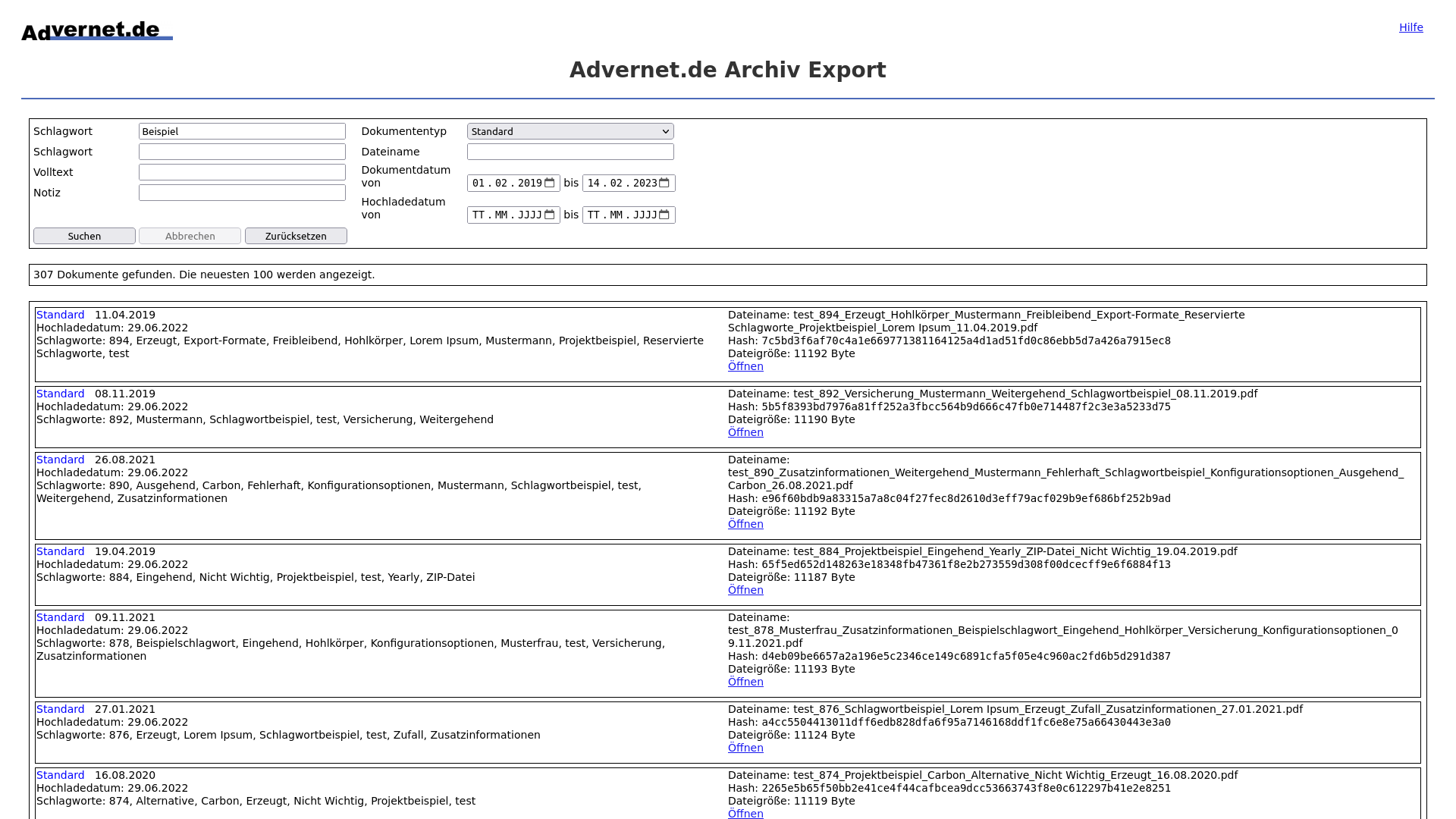Open calendar picker for Dokumentdatum von
Image resolution: width=1456 pixels, height=819 pixels.
point(550,183)
